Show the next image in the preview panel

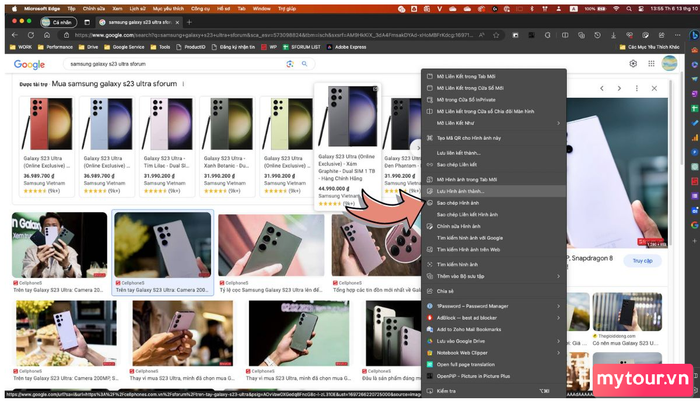[x=619, y=88]
